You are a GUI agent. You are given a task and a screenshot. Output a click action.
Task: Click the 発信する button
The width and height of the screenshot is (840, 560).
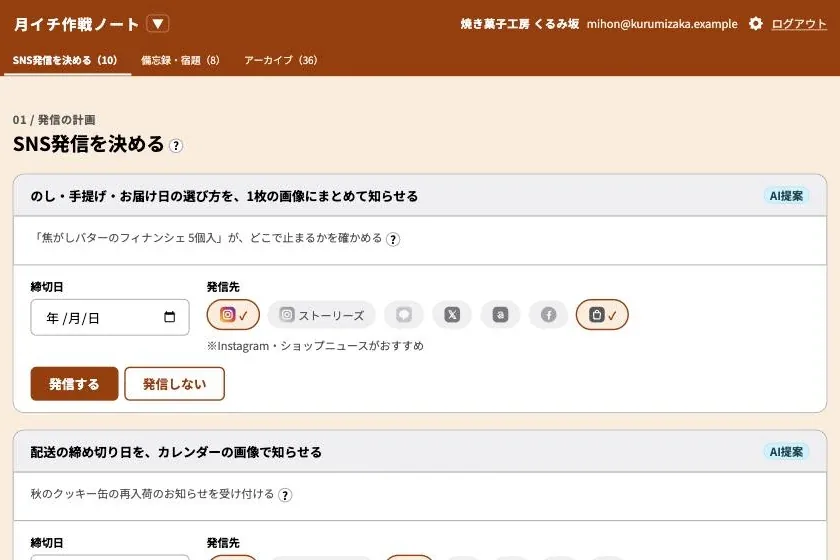(x=74, y=384)
